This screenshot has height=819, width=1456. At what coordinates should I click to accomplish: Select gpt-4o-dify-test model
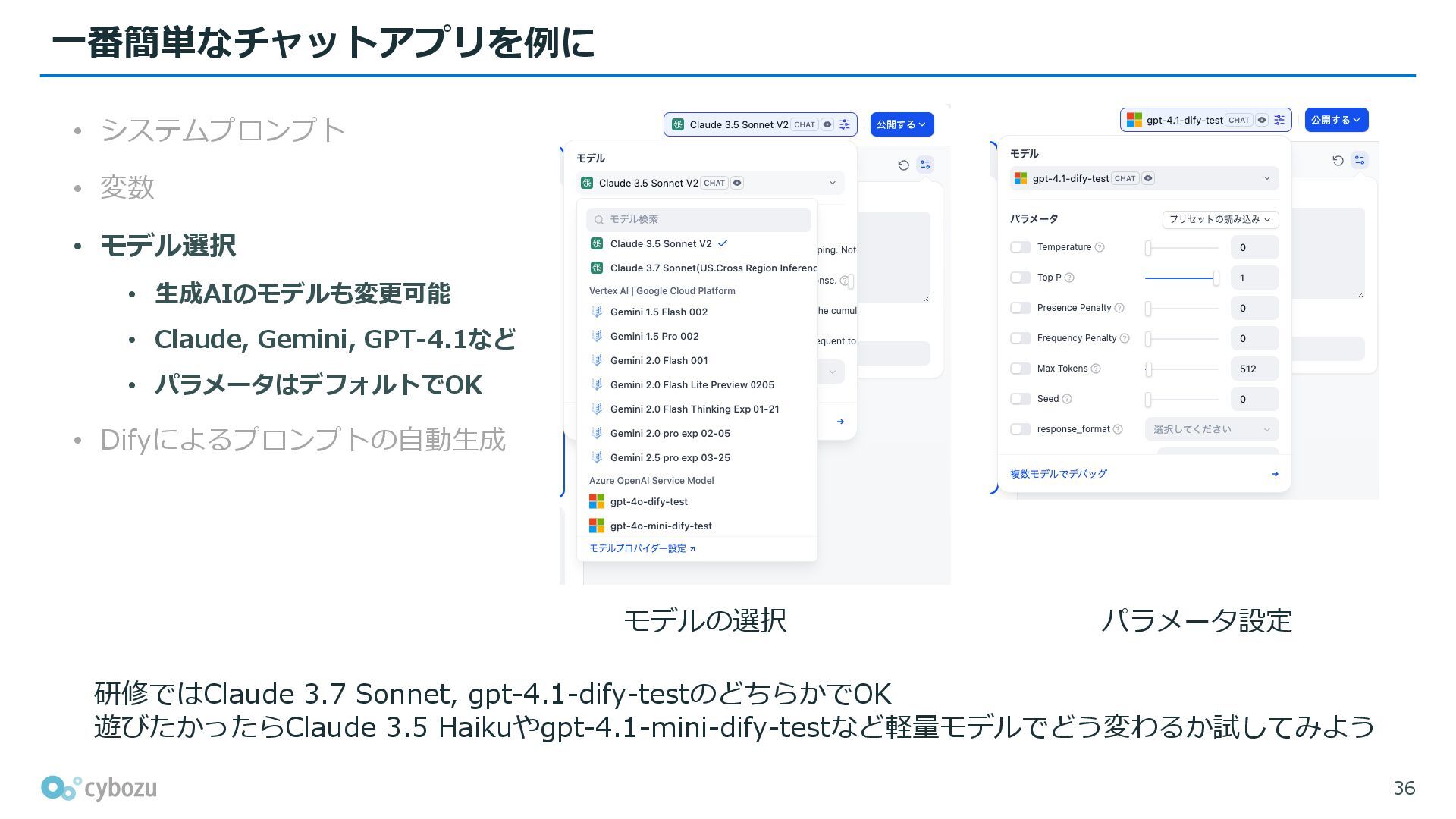click(697, 501)
